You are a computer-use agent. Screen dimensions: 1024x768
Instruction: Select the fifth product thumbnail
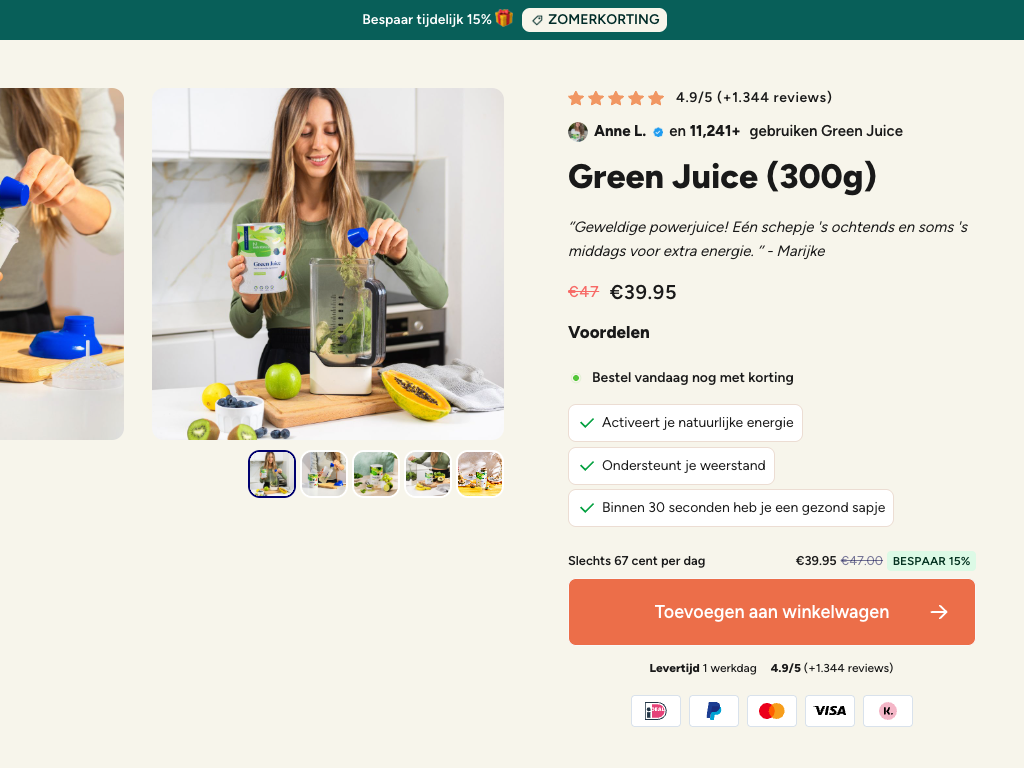(x=480, y=474)
